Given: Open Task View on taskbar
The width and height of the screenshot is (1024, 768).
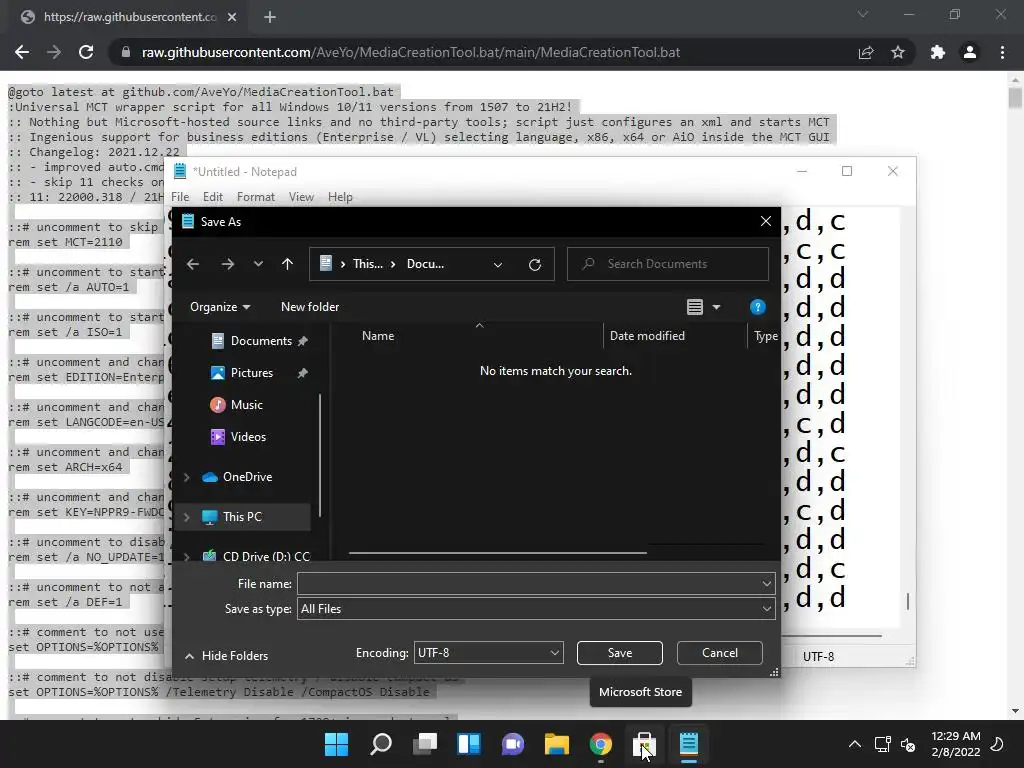Looking at the screenshot, I should tap(425, 744).
